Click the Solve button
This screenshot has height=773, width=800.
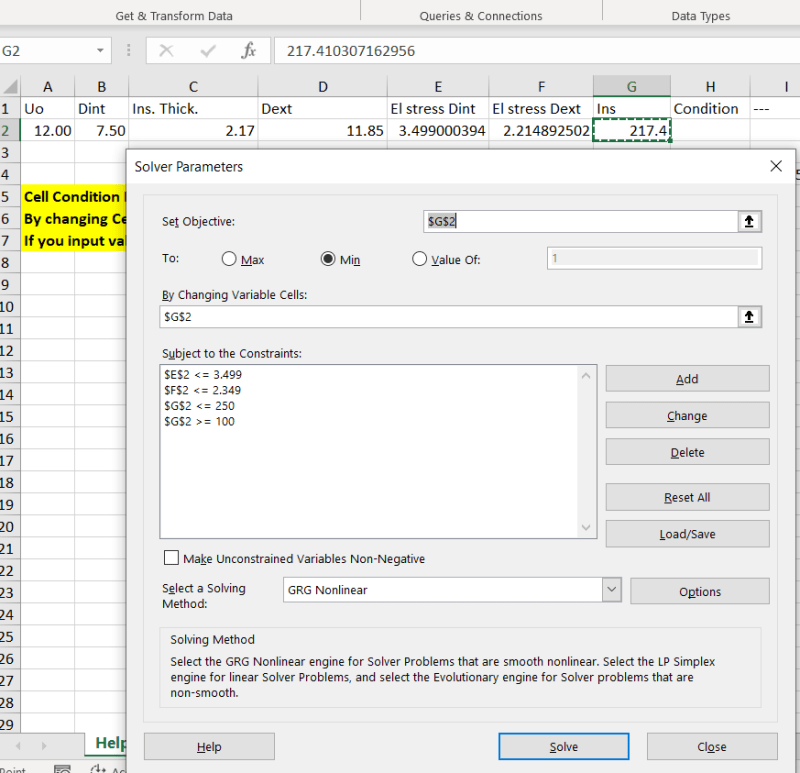click(563, 746)
